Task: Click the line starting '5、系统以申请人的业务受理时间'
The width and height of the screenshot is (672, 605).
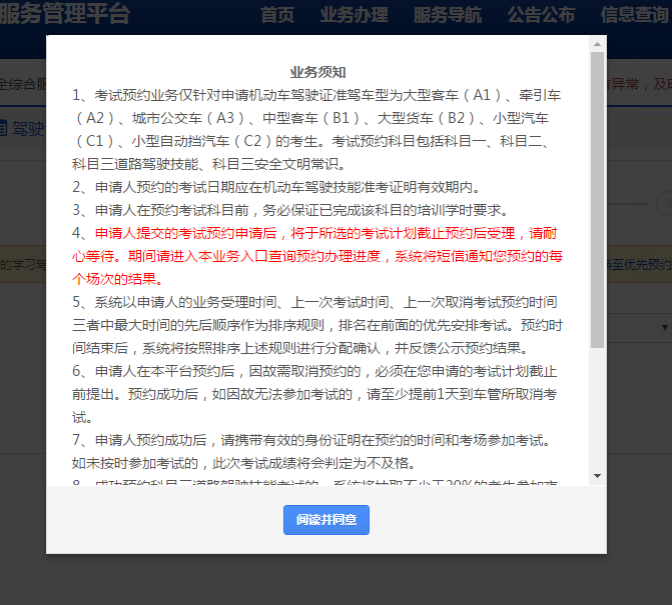Action: click(315, 302)
